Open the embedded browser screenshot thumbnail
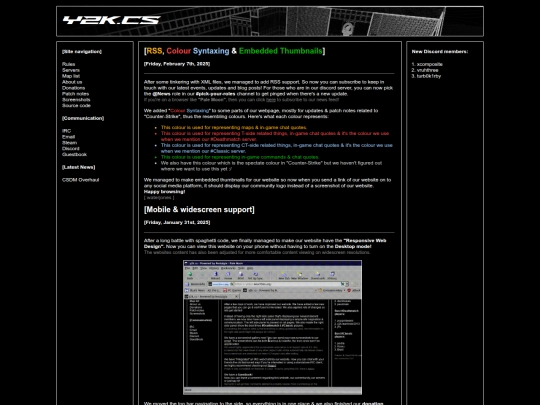The height and width of the screenshot is (405, 540). (272, 327)
